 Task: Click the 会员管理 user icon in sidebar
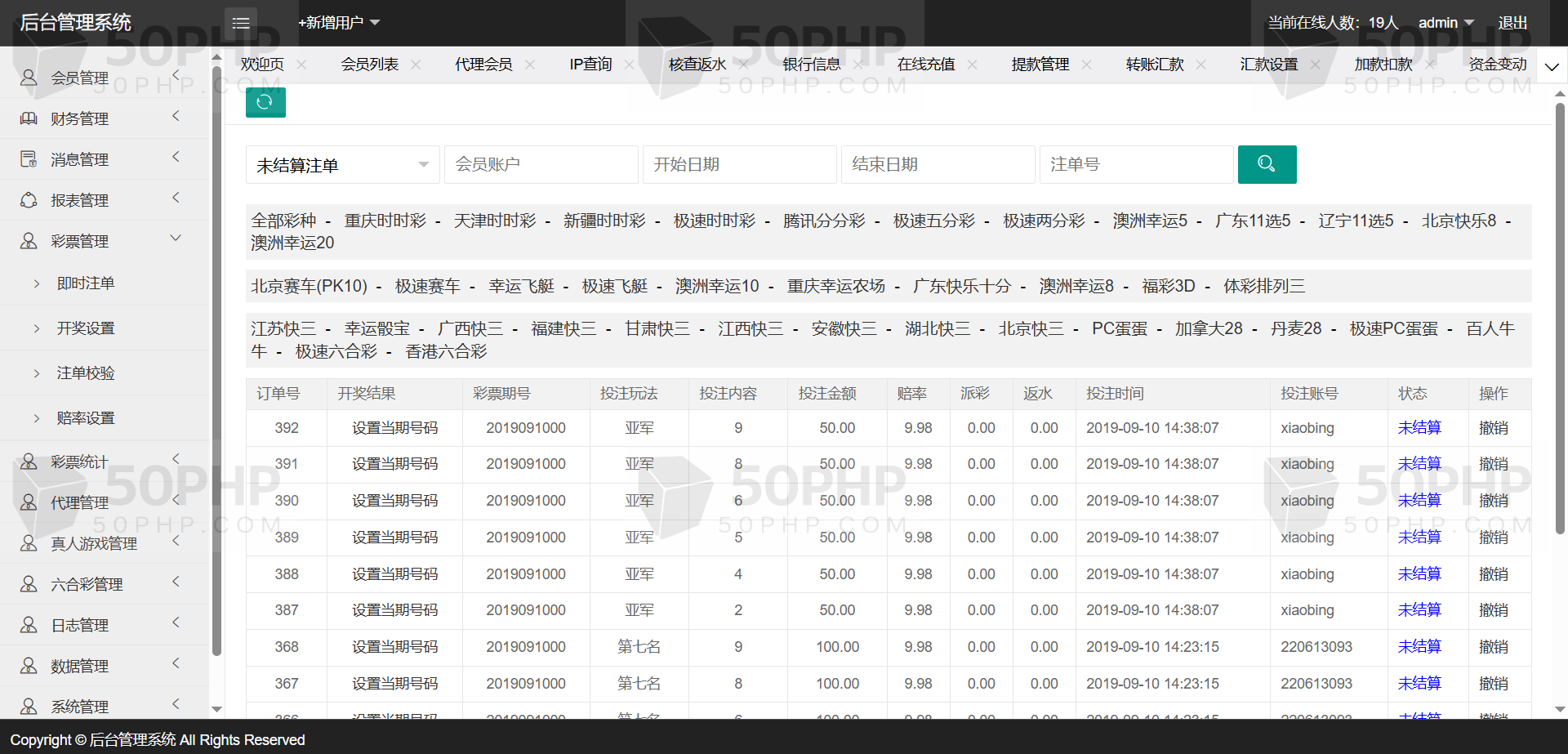[29, 78]
